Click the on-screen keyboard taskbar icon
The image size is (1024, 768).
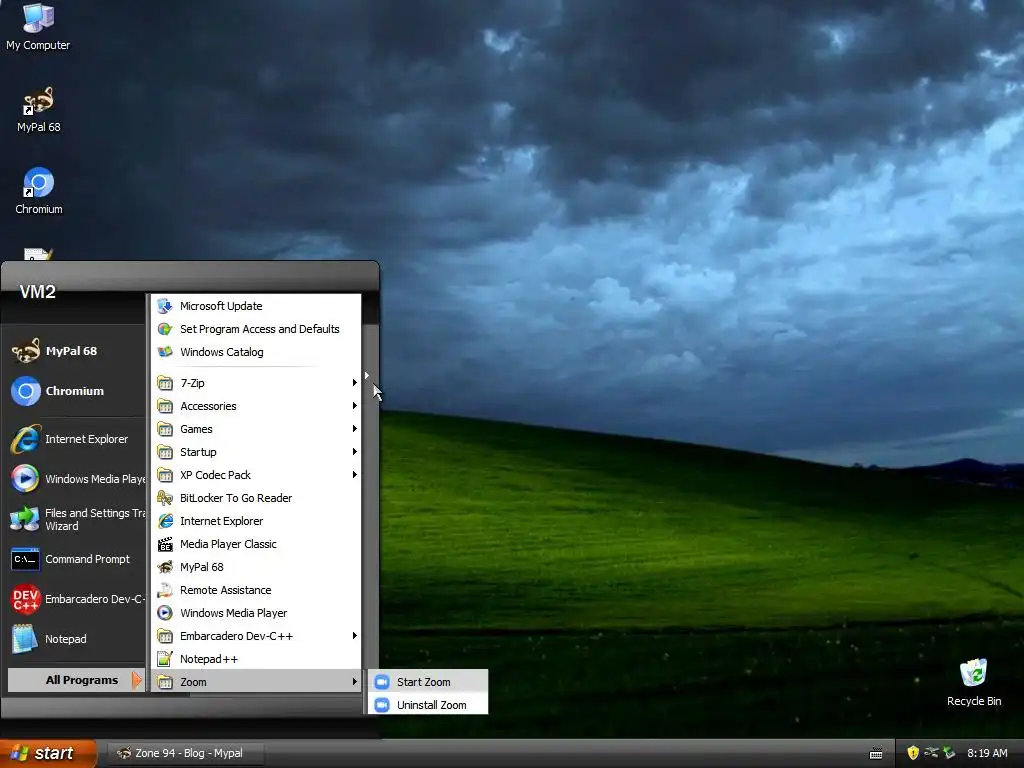(876, 754)
